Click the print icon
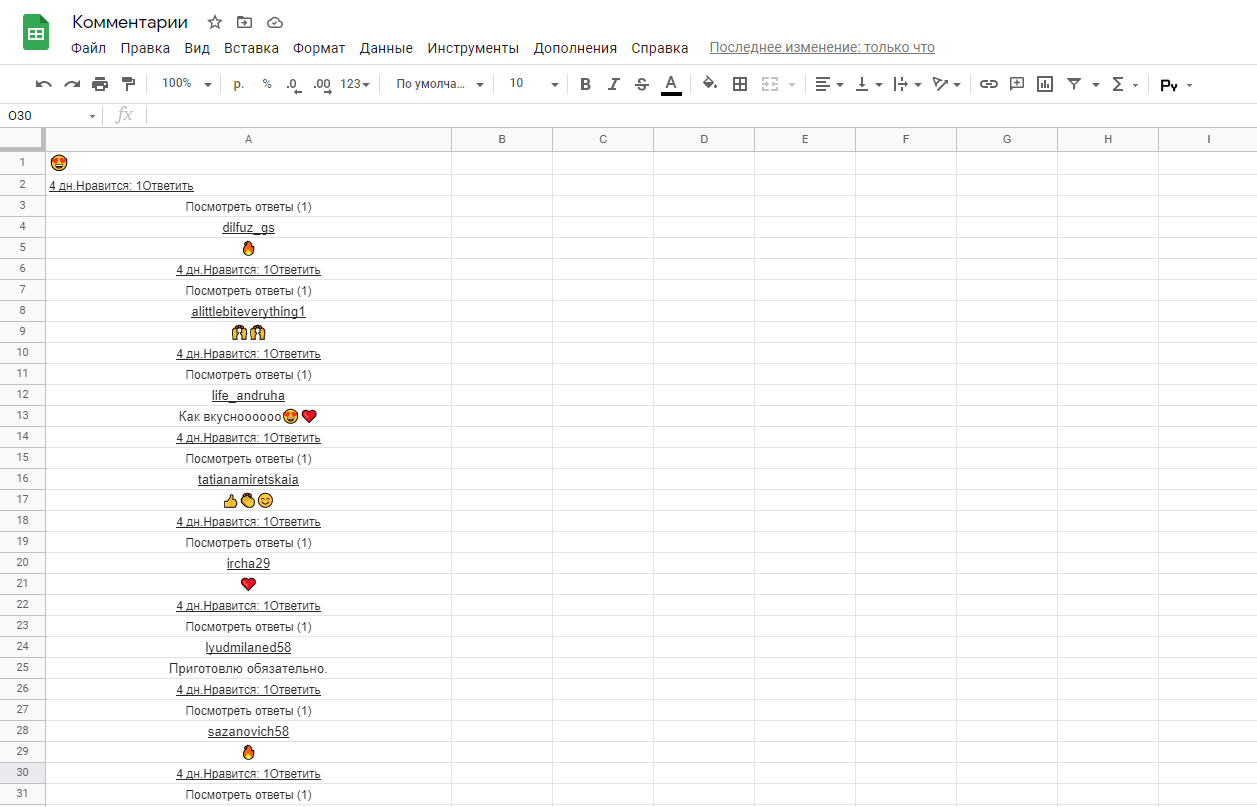This screenshot has height=807, width=1257. coord(100,84)
